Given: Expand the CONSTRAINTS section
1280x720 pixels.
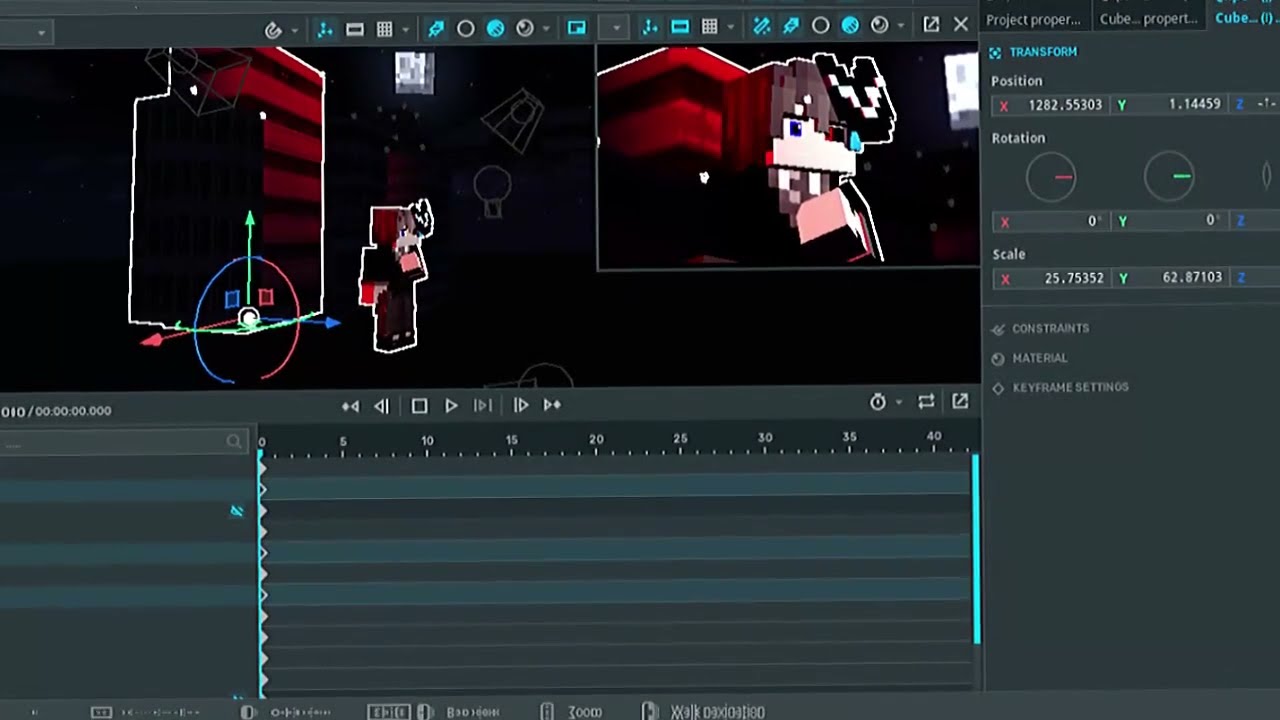Looking at the screenshot, I should (x=1040, y=329).
